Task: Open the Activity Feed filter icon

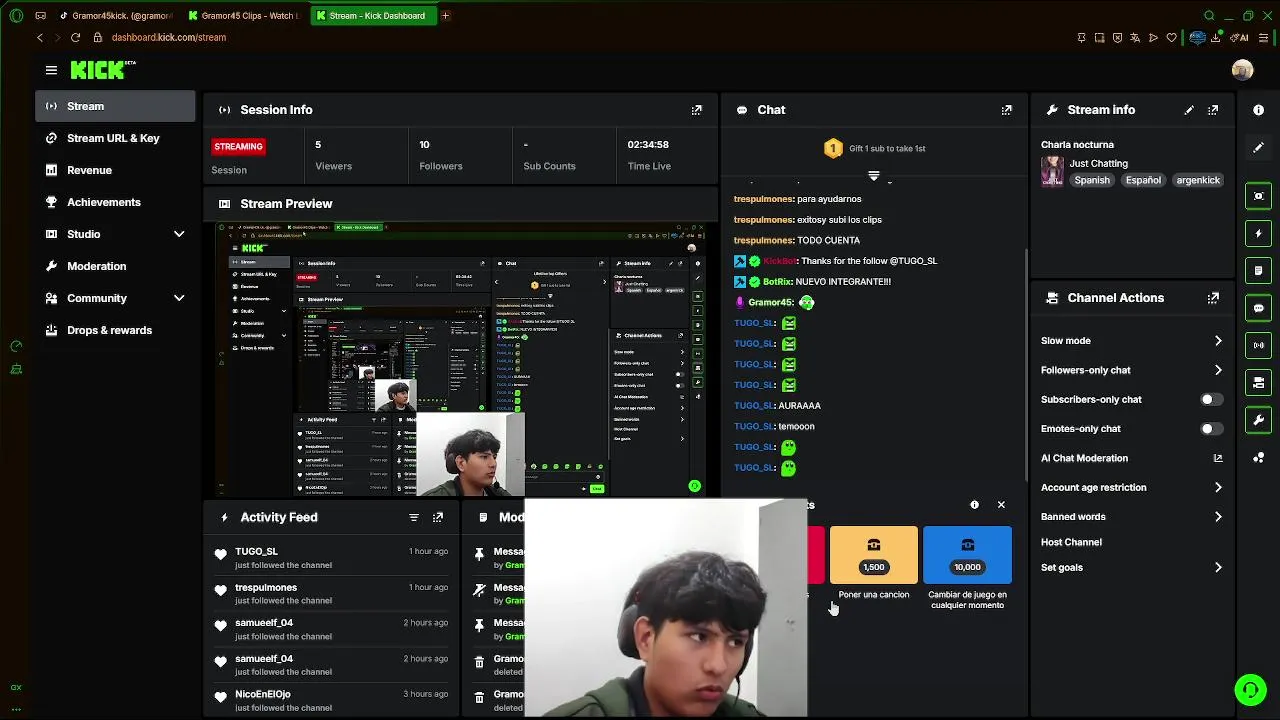Action: 414,517
